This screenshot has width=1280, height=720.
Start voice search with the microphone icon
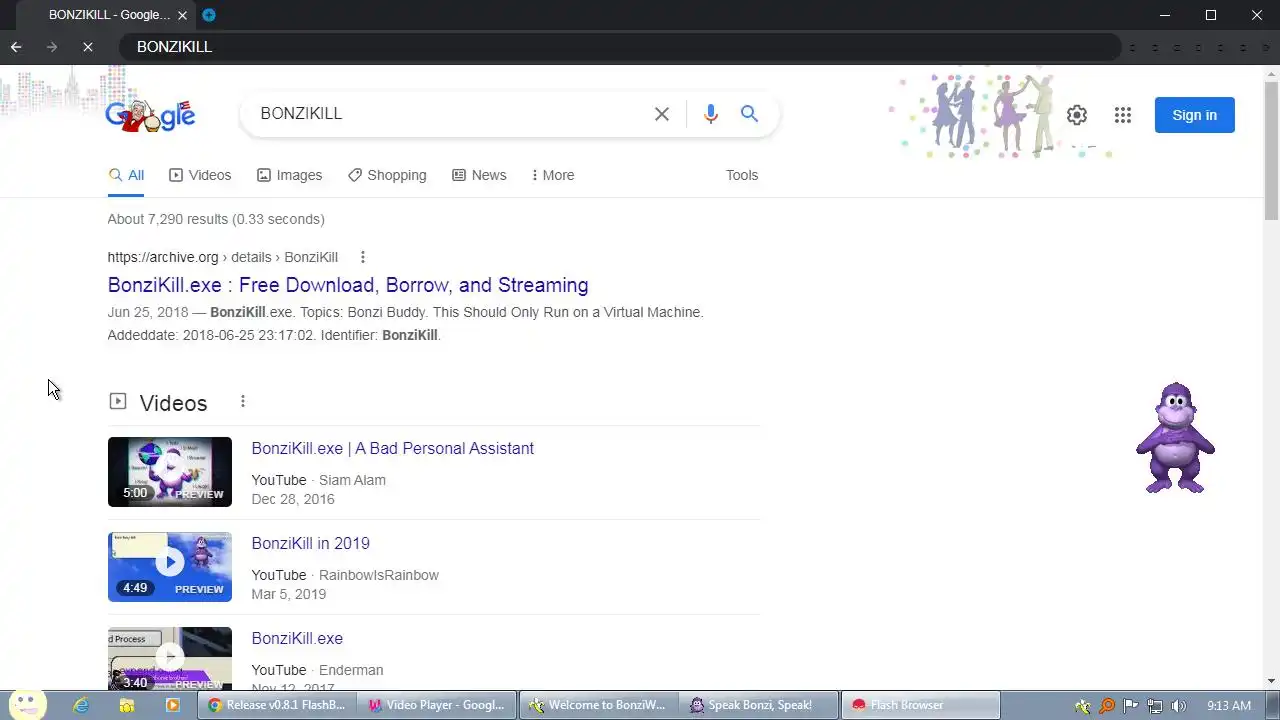coord(711,114)
